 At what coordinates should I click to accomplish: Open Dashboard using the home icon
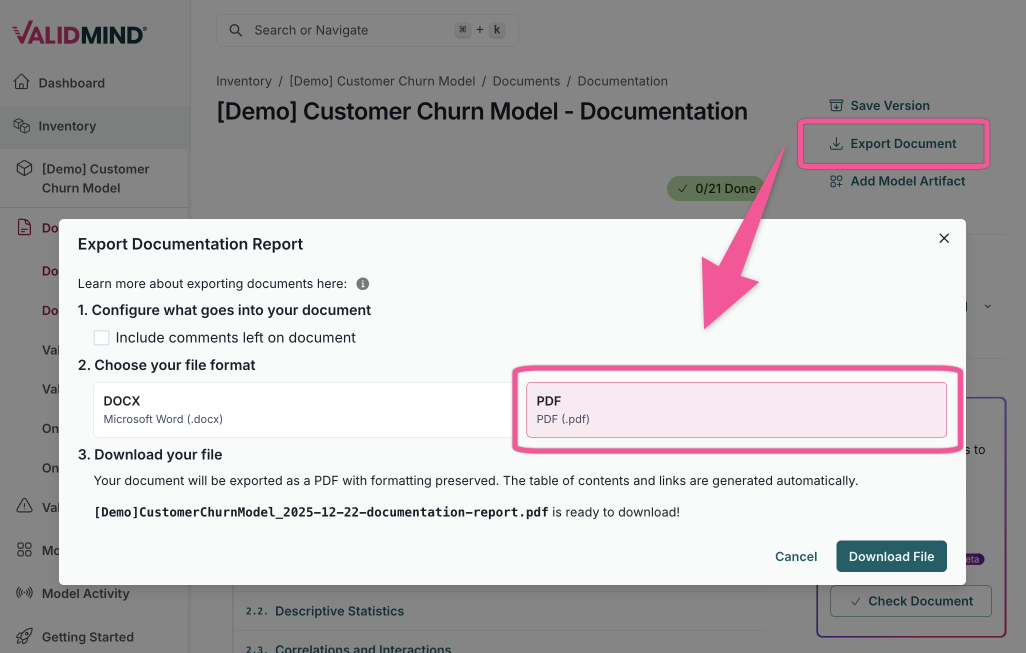point(21,82)
